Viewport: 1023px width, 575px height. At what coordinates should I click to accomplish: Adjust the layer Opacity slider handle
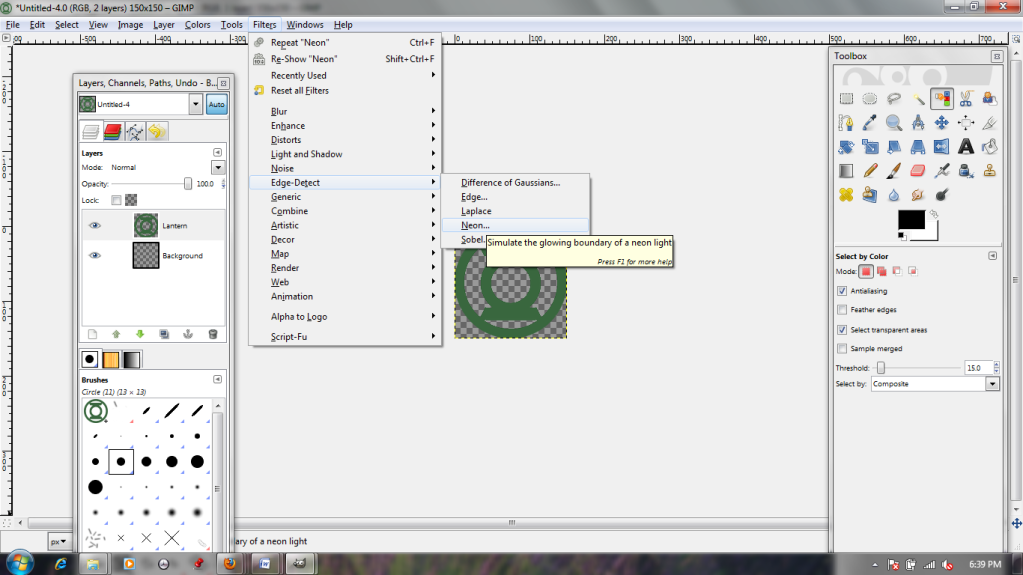point(188,184)
